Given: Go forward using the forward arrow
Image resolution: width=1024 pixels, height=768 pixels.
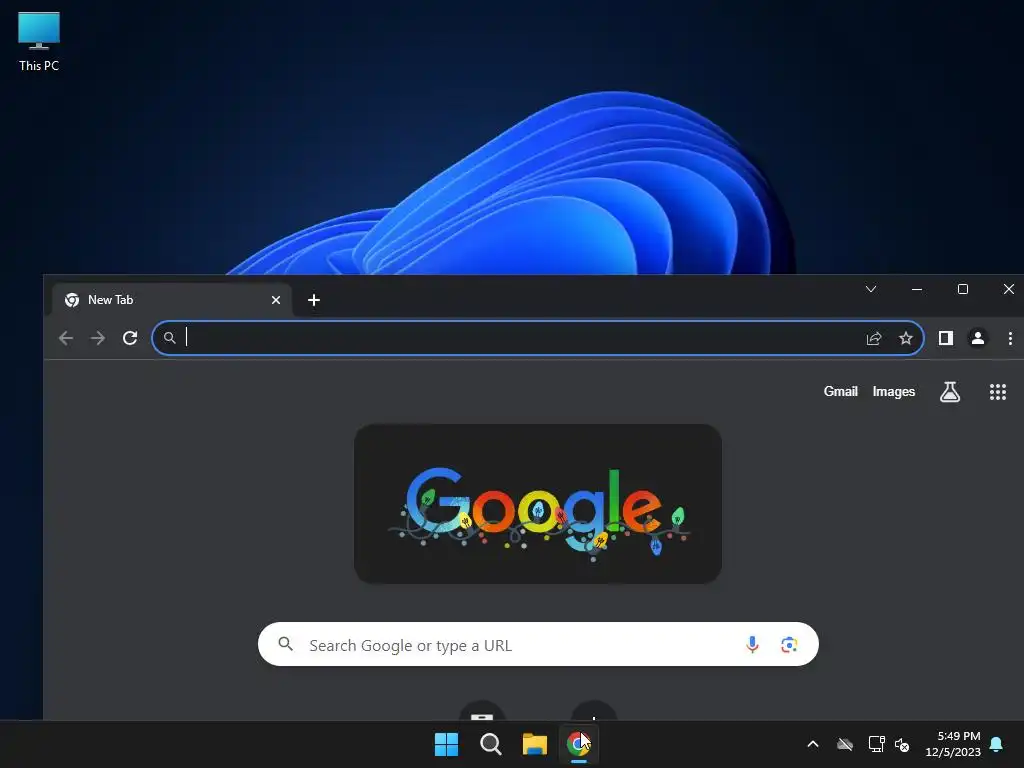Looking at the screenshot, I should coord(98,338).
